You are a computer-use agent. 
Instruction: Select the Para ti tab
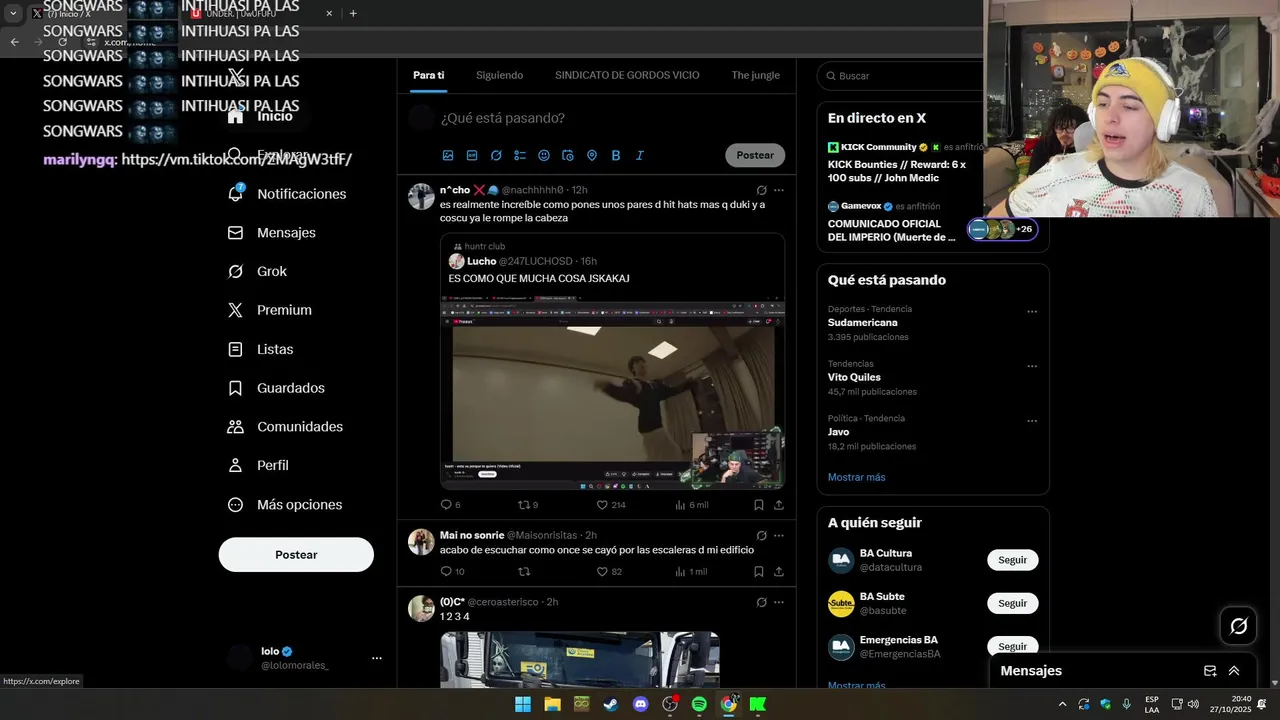pos(429,75)
